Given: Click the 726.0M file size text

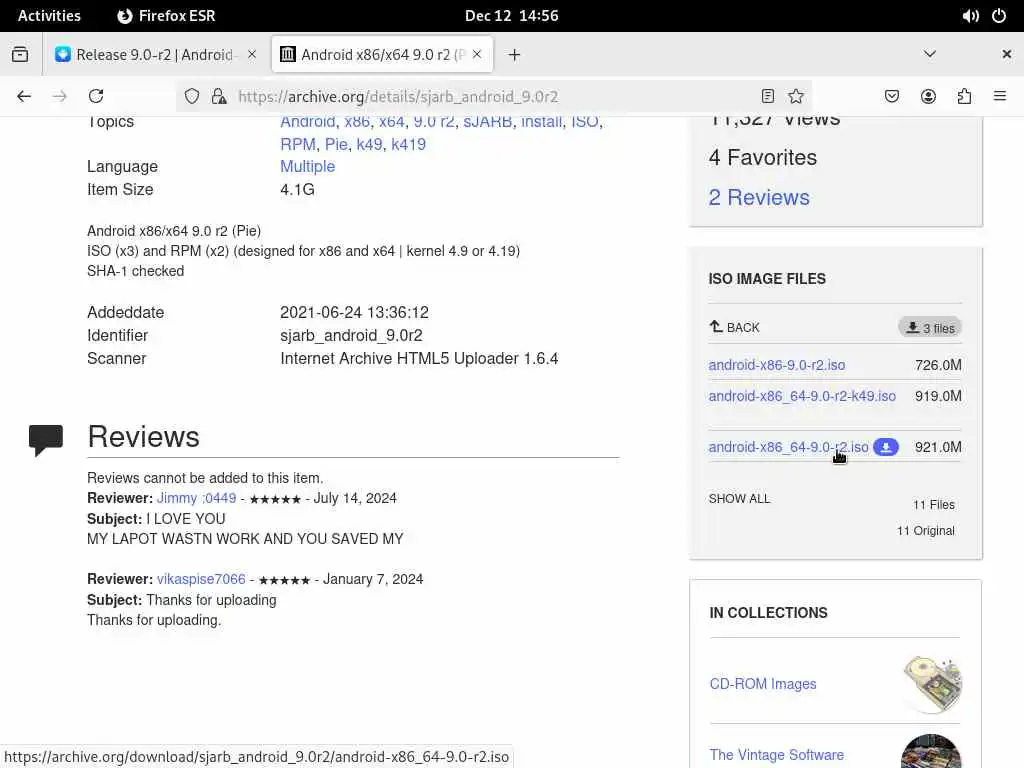Looking at the screenshot, I should [938, 365].
